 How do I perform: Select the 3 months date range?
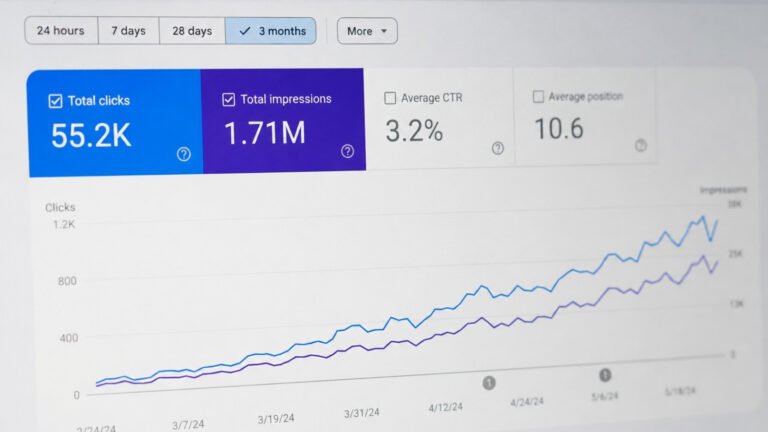pyautogui.click(x=271, y=31)
